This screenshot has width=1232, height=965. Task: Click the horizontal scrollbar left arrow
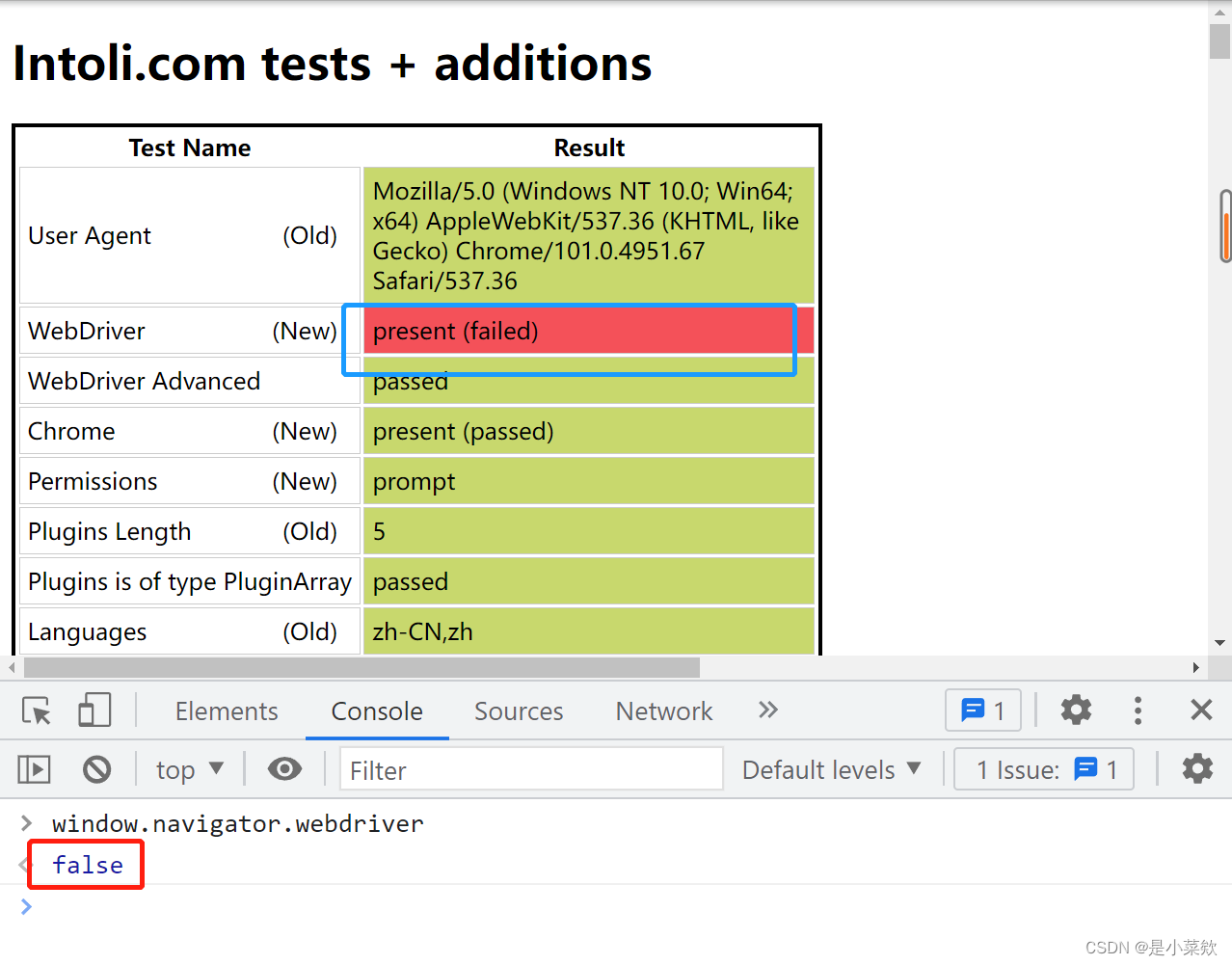point(11,667)
